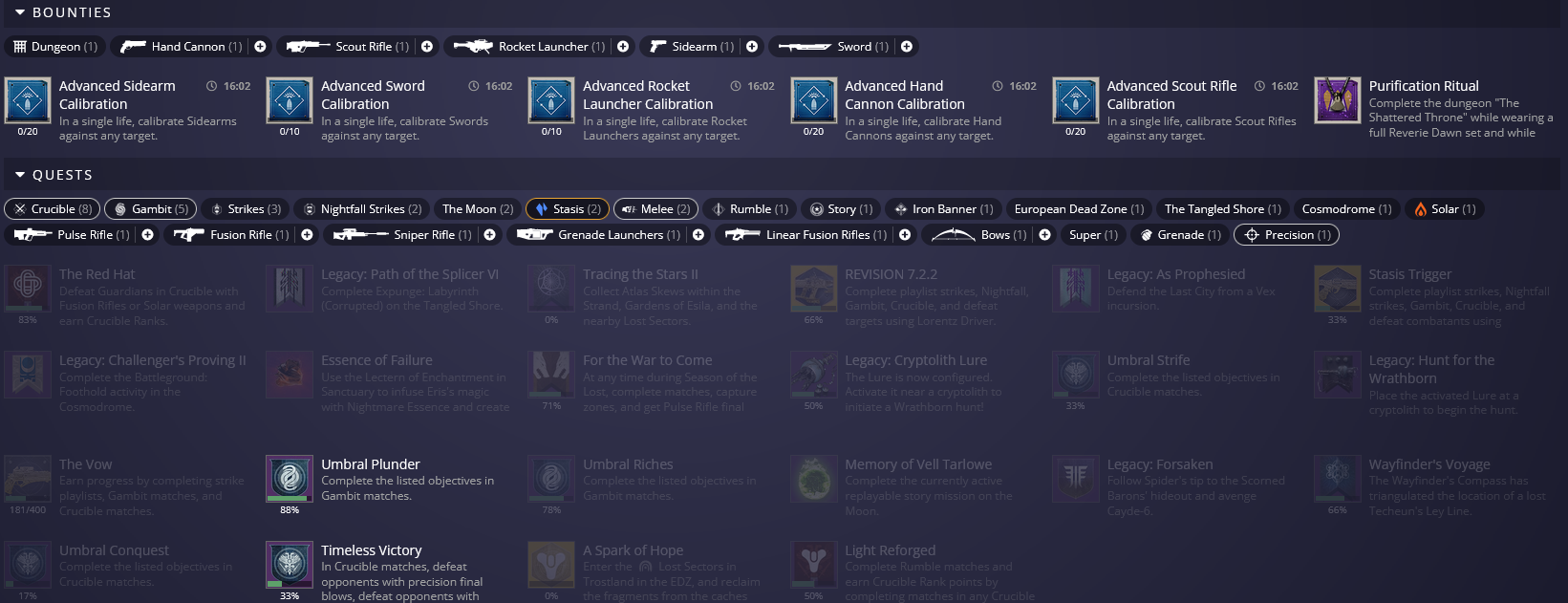Click the Story (1) filter chip
The image size is (1568, 603).
(x=841, y=208)
